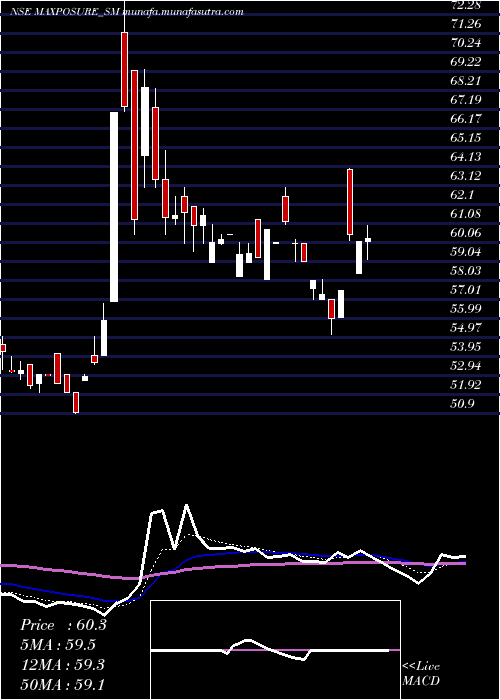Click the 5MA : 59.5 readout

(58, 645)
